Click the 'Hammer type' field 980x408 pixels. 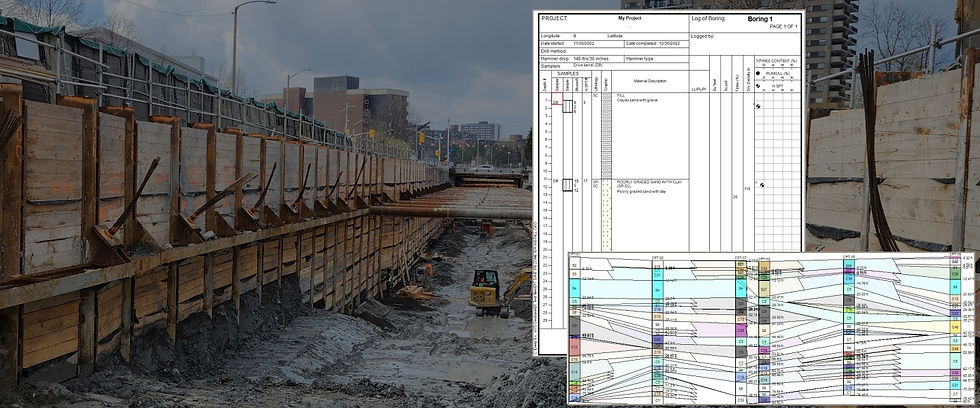point(656,59)
